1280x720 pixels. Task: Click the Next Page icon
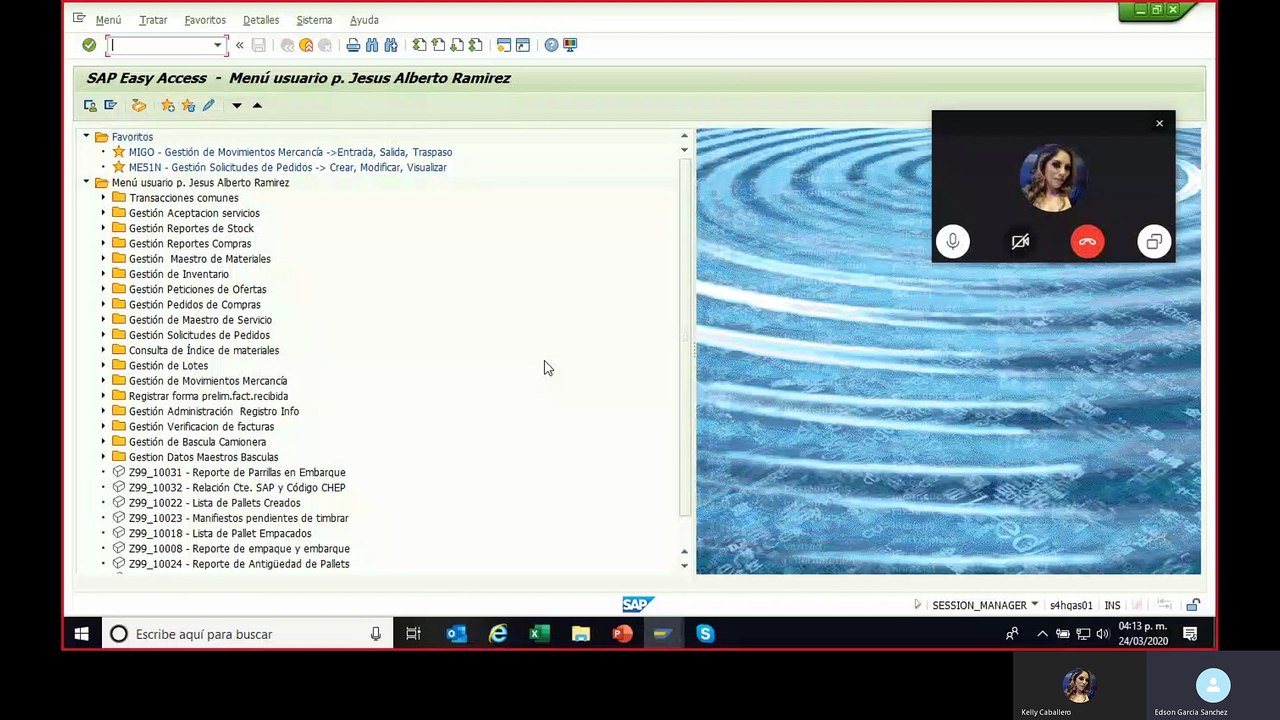coord(457,45)
